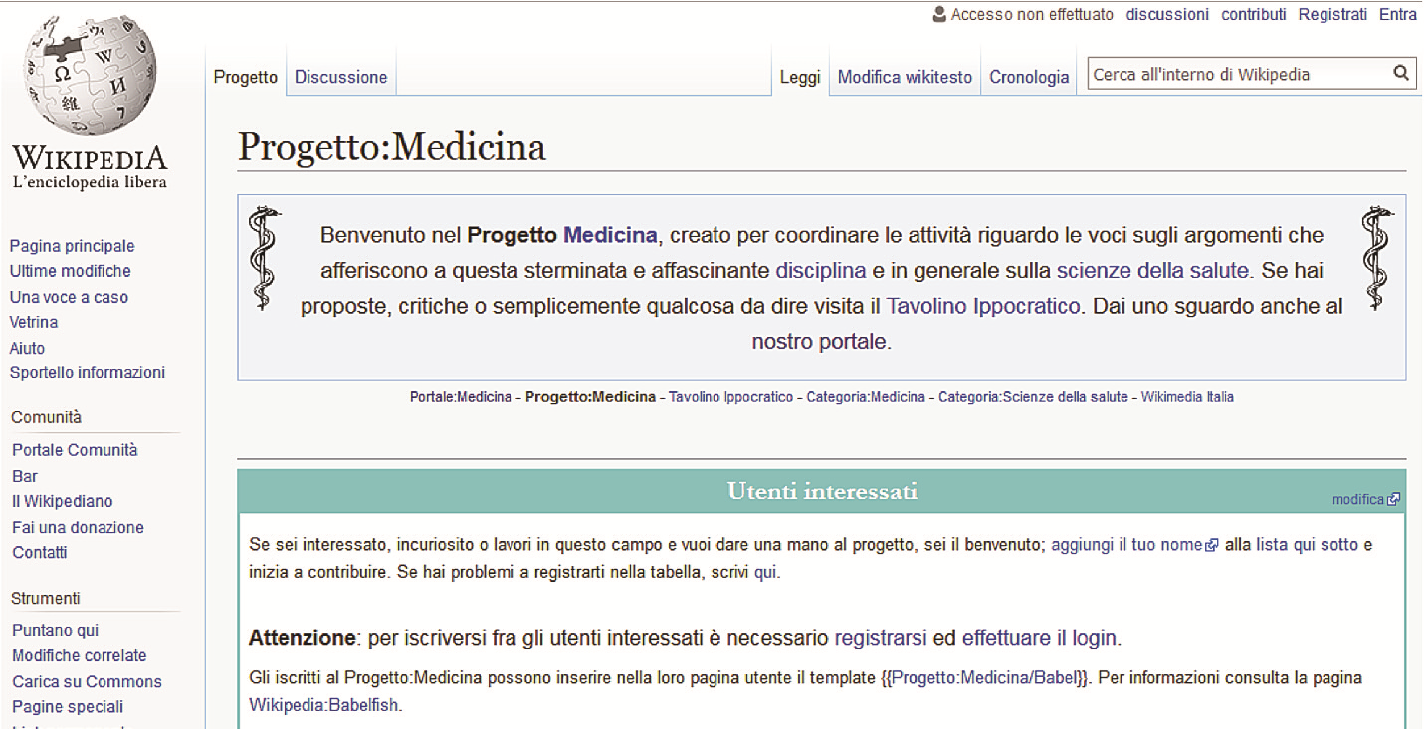1424x729 pixels.
Task: Open the Cronologia view
Action: (1028, 77)
